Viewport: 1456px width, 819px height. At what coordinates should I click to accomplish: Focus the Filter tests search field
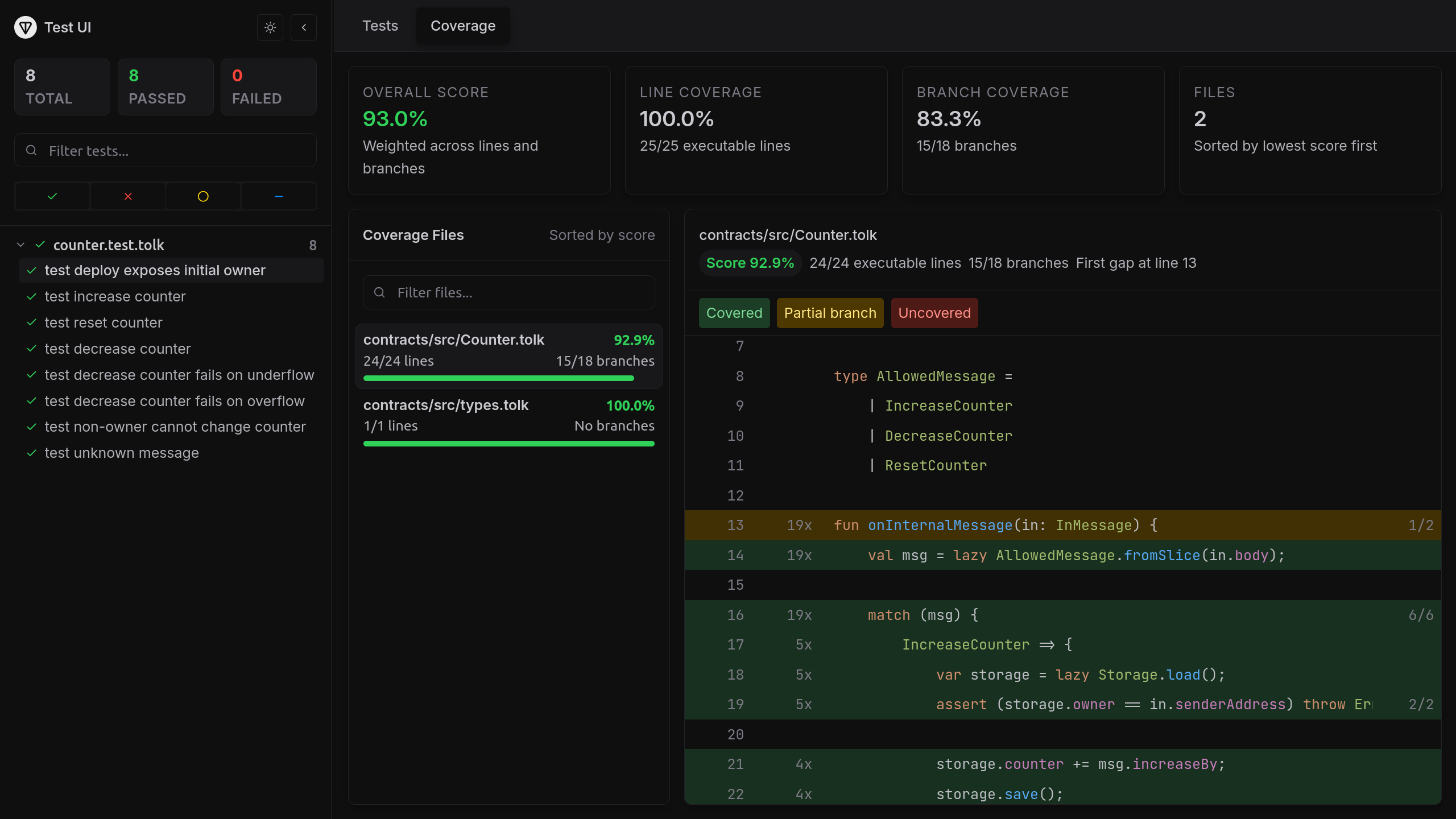[166, 151]
